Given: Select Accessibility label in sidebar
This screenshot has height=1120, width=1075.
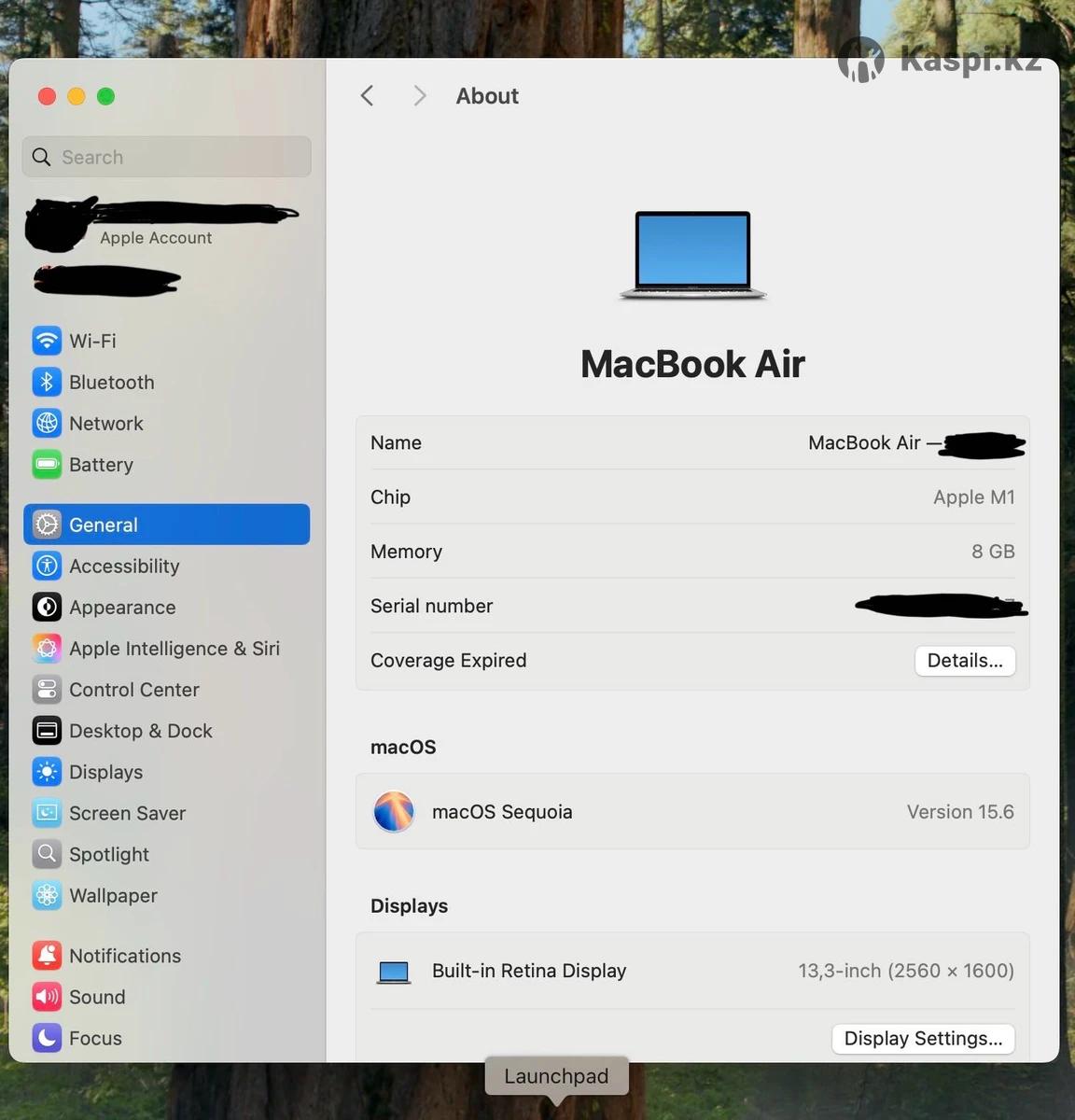Looking at the screenshot, I should point(124,566).
